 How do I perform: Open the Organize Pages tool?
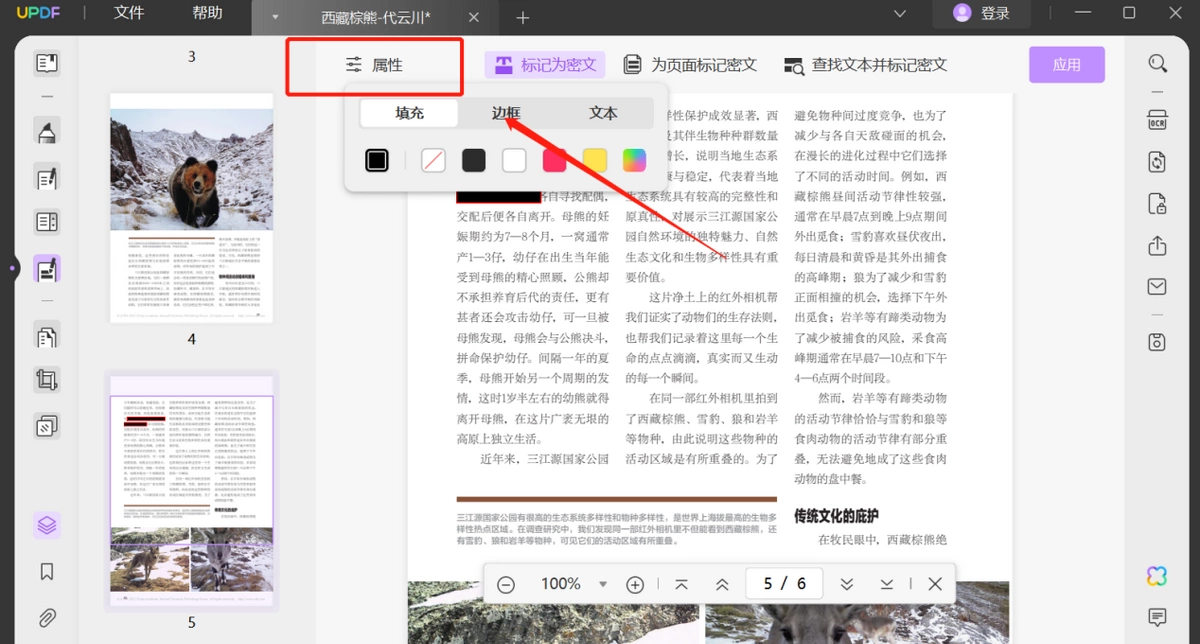point(47,336)
